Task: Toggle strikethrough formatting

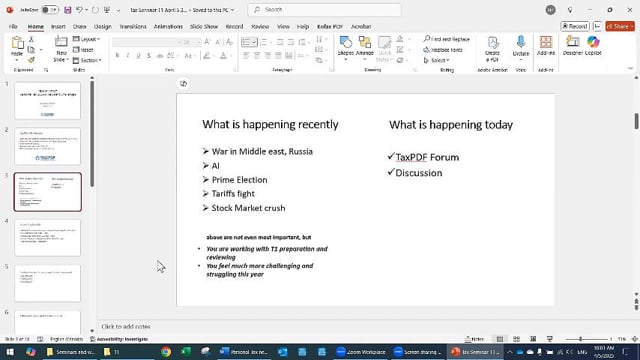Action: click(160, 56)
